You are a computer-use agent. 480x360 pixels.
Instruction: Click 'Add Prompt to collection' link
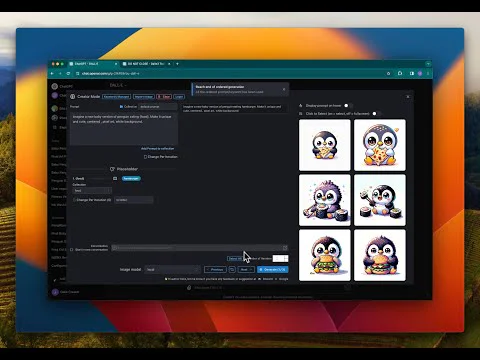pyautogui.click(x=158, y=149)
